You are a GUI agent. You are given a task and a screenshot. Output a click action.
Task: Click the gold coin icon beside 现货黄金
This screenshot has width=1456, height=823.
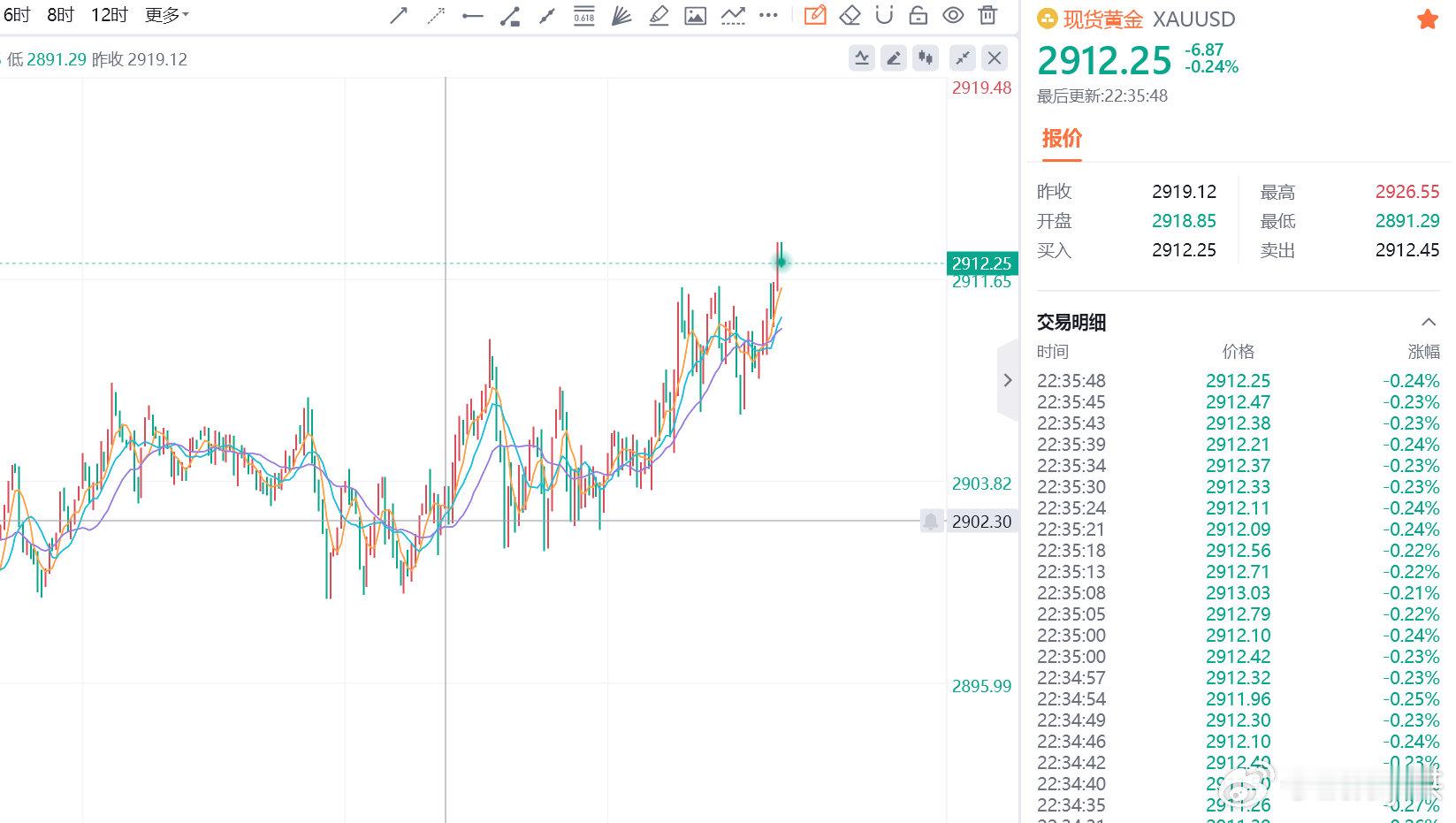(1047, 19)
